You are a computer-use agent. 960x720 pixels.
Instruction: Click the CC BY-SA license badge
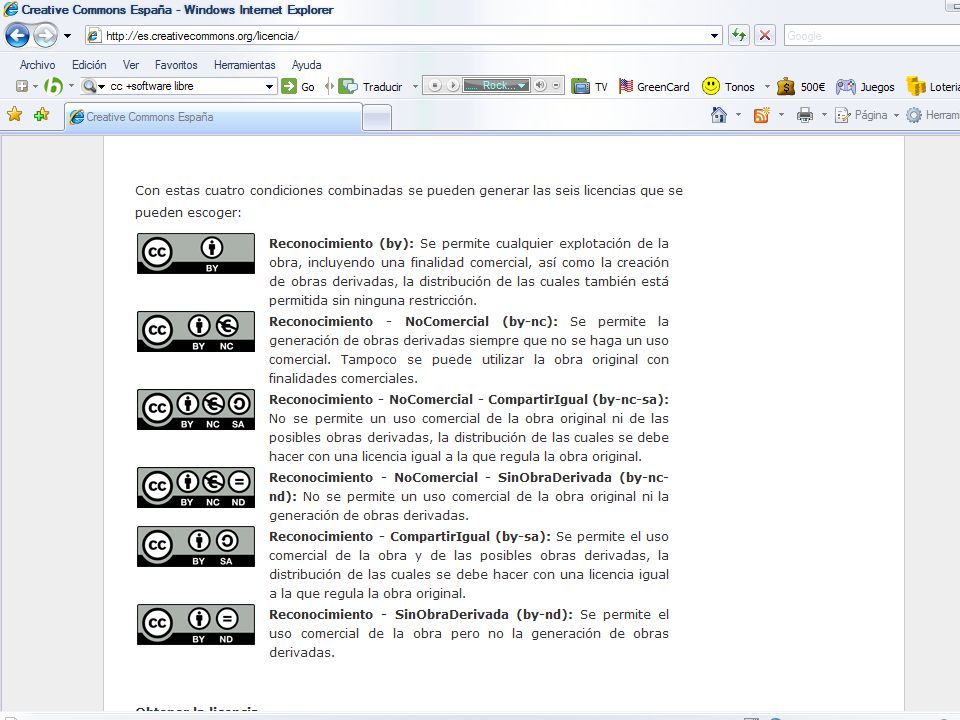(x=196, y=546)
